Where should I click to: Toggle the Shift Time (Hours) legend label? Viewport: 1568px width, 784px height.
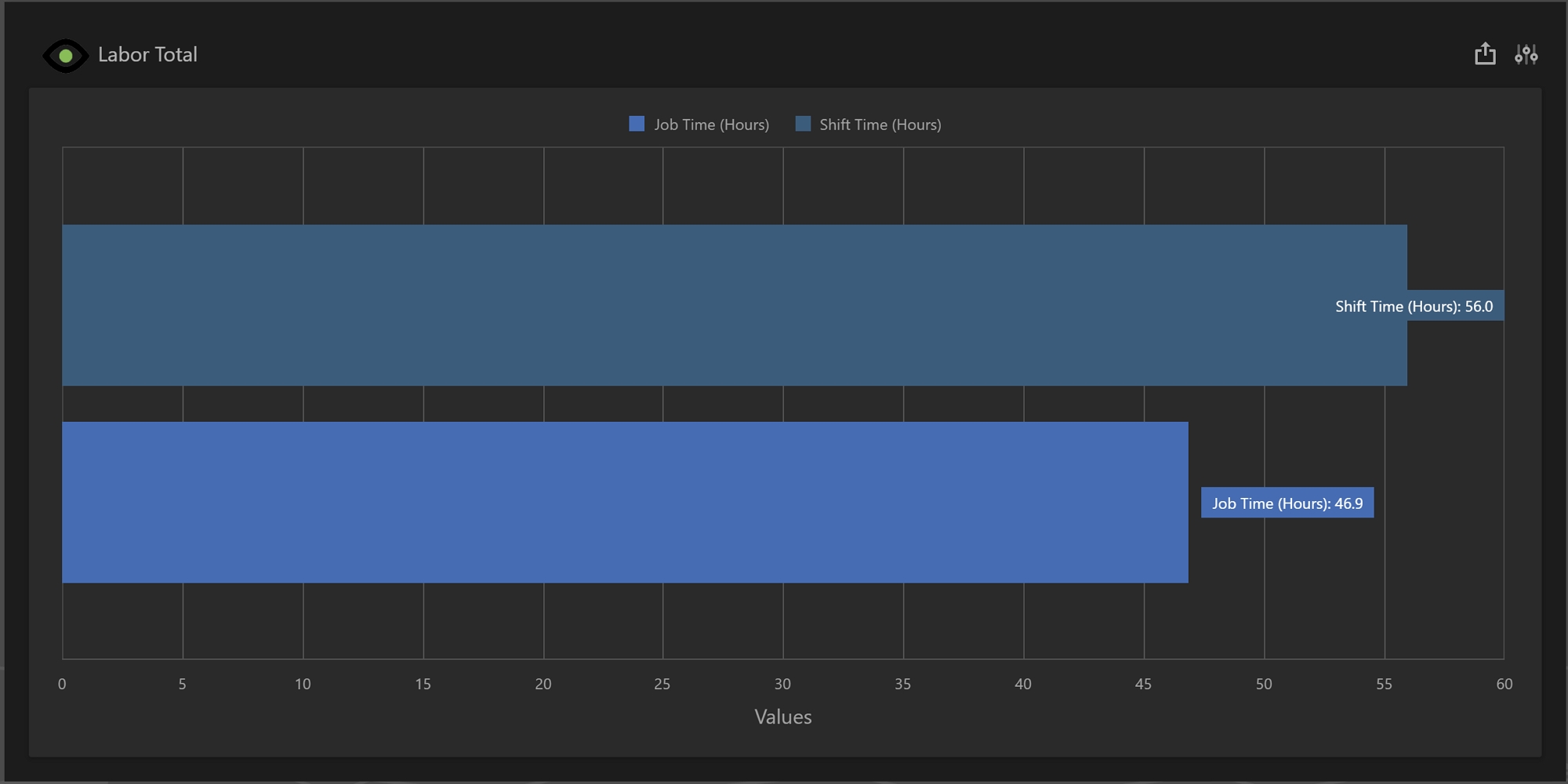(x=880, y=125)
